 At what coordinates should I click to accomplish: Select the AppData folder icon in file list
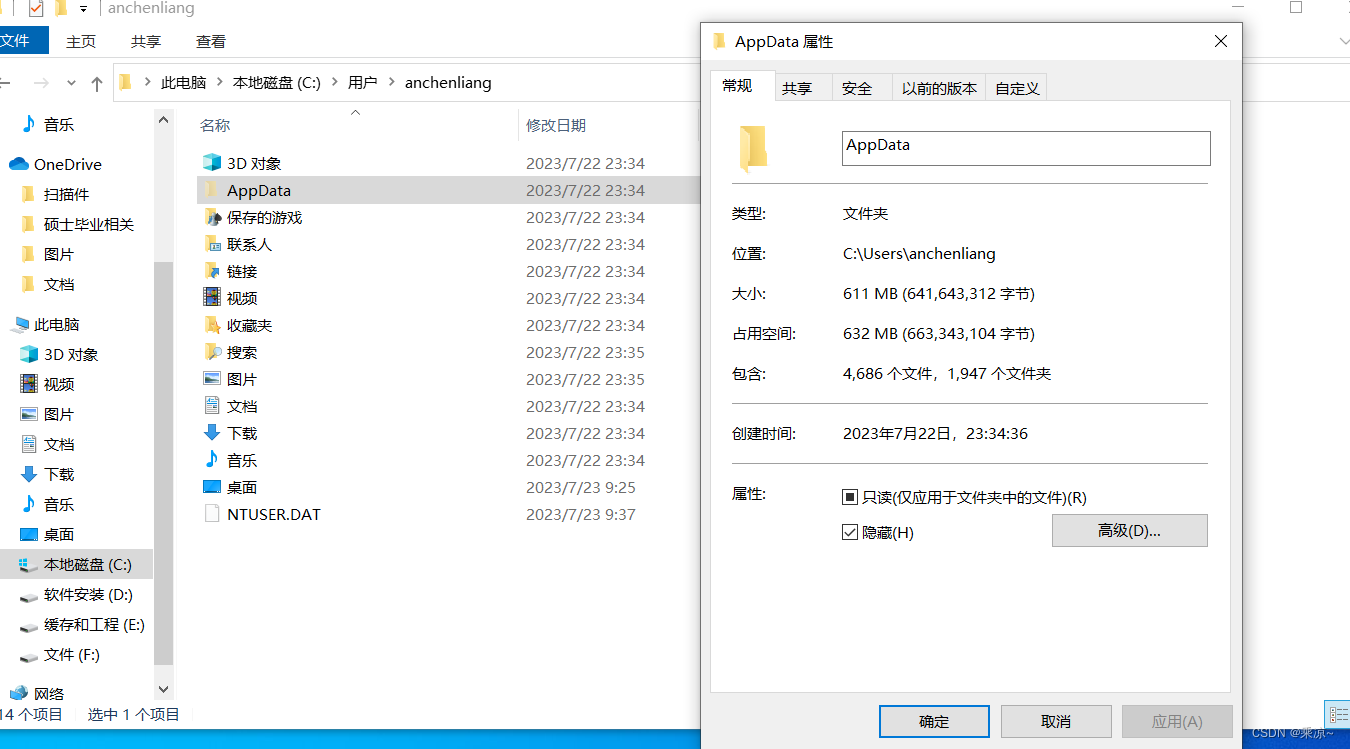[211, 190]
